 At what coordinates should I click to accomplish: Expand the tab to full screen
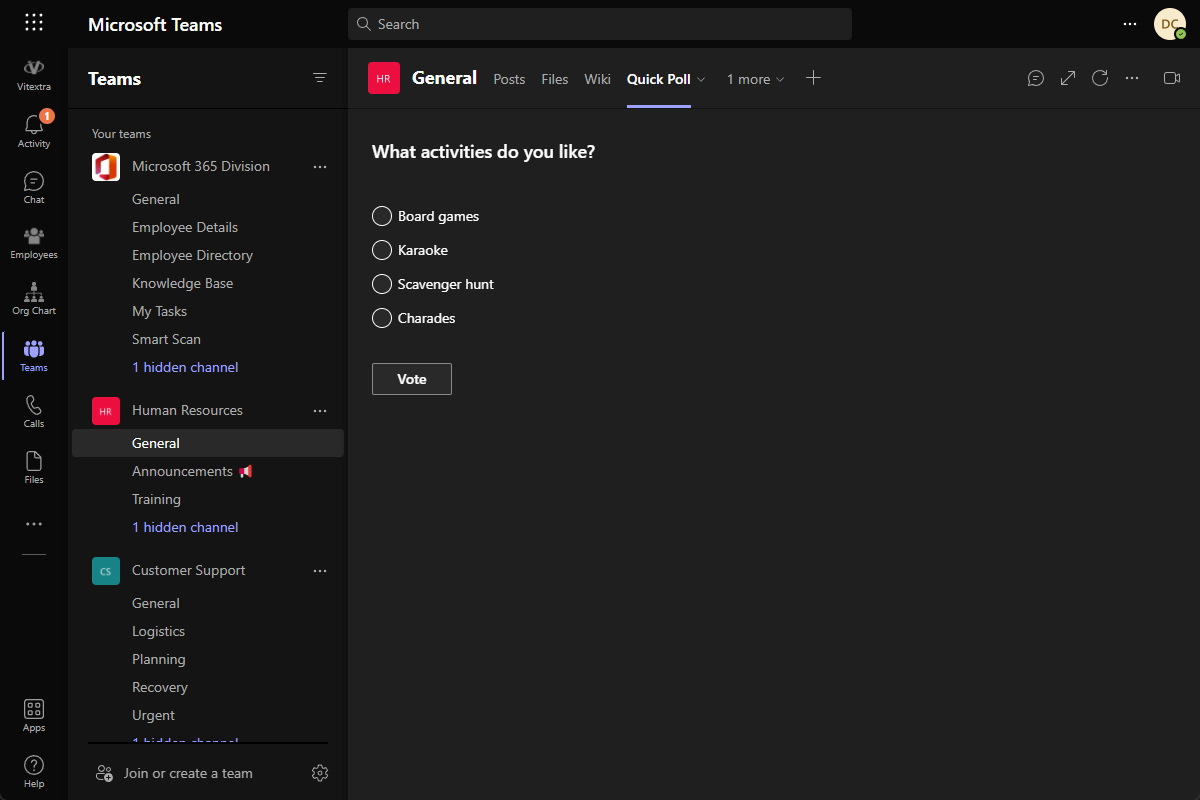[1068, 78]
